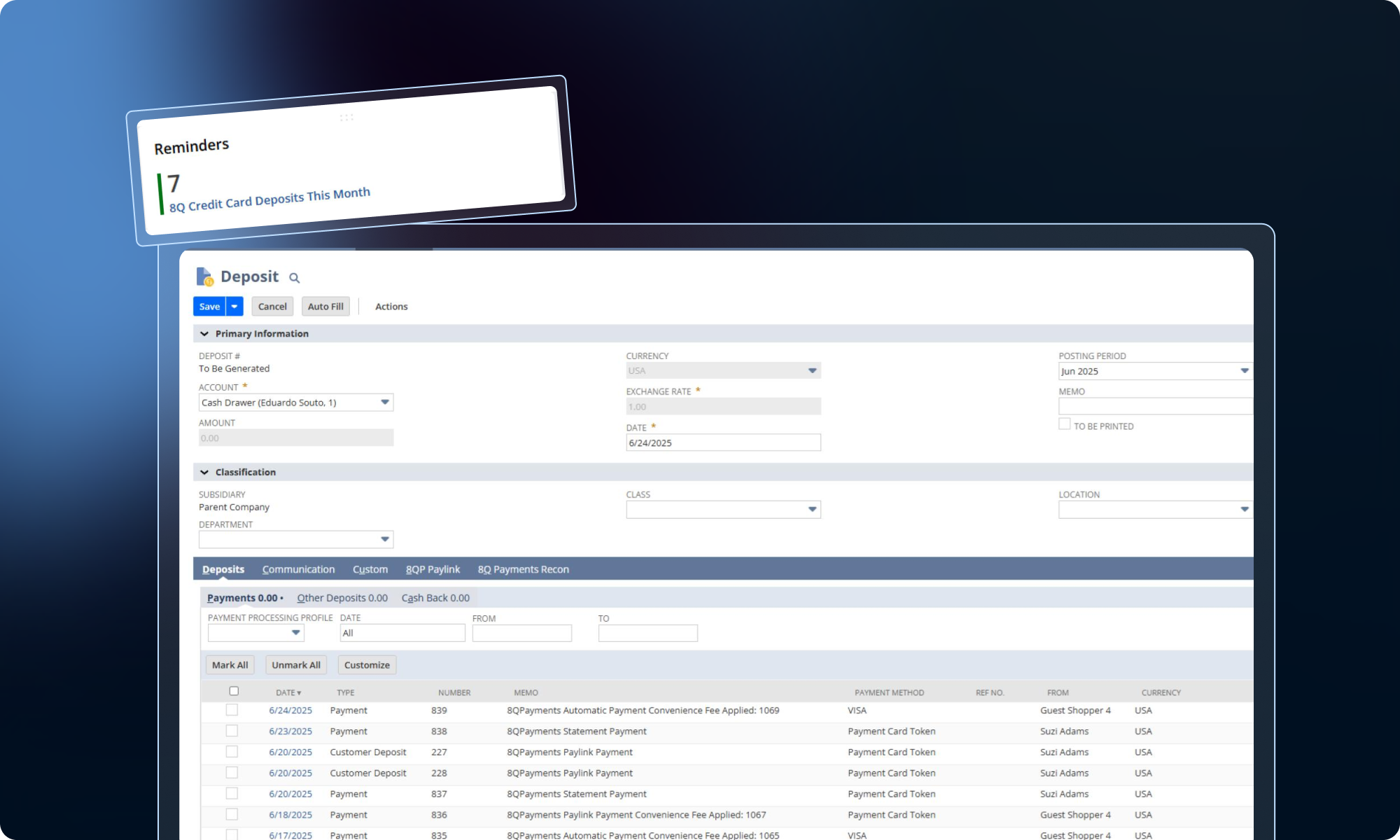
Task: Switch to the 8Q Payments Recon tab
Action: click(523, 569)
